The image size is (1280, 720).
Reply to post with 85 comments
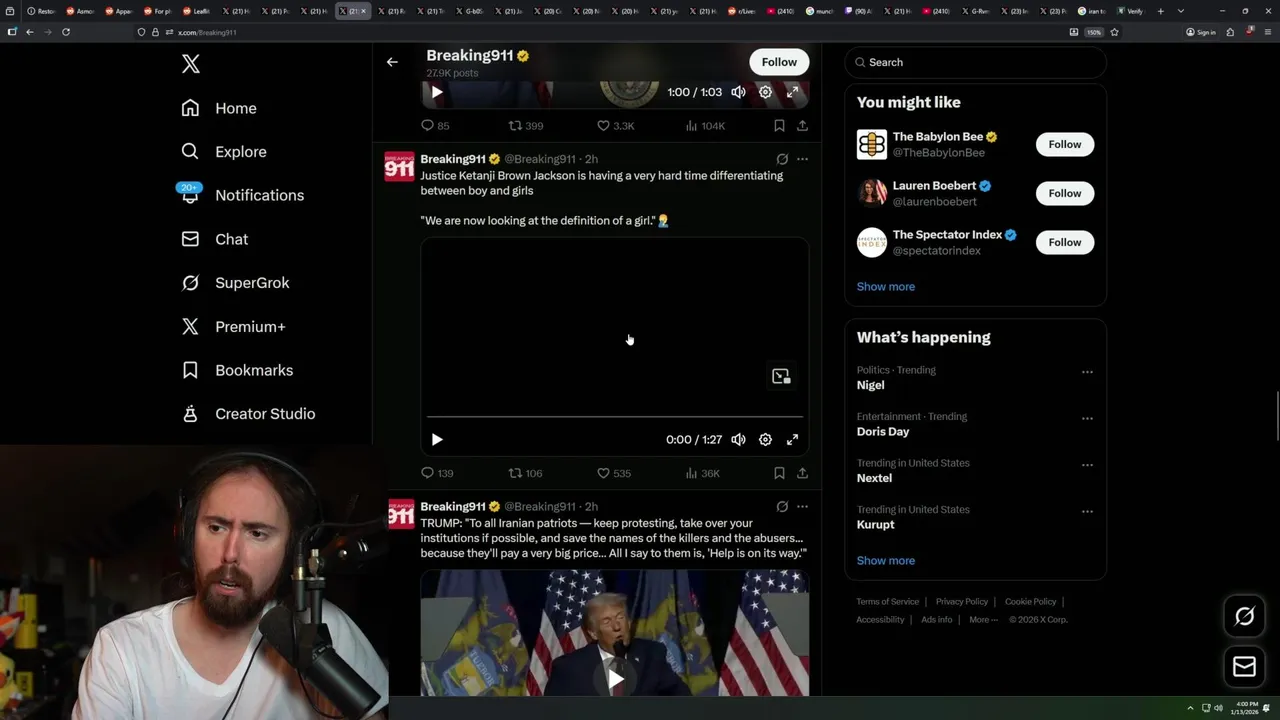(435, 126)
